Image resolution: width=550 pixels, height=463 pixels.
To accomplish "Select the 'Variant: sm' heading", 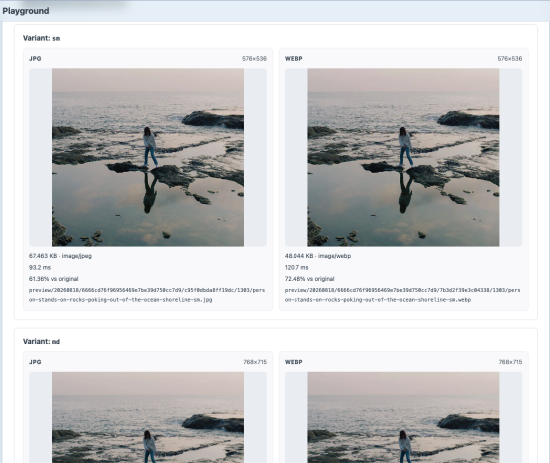I will [41, 38].
